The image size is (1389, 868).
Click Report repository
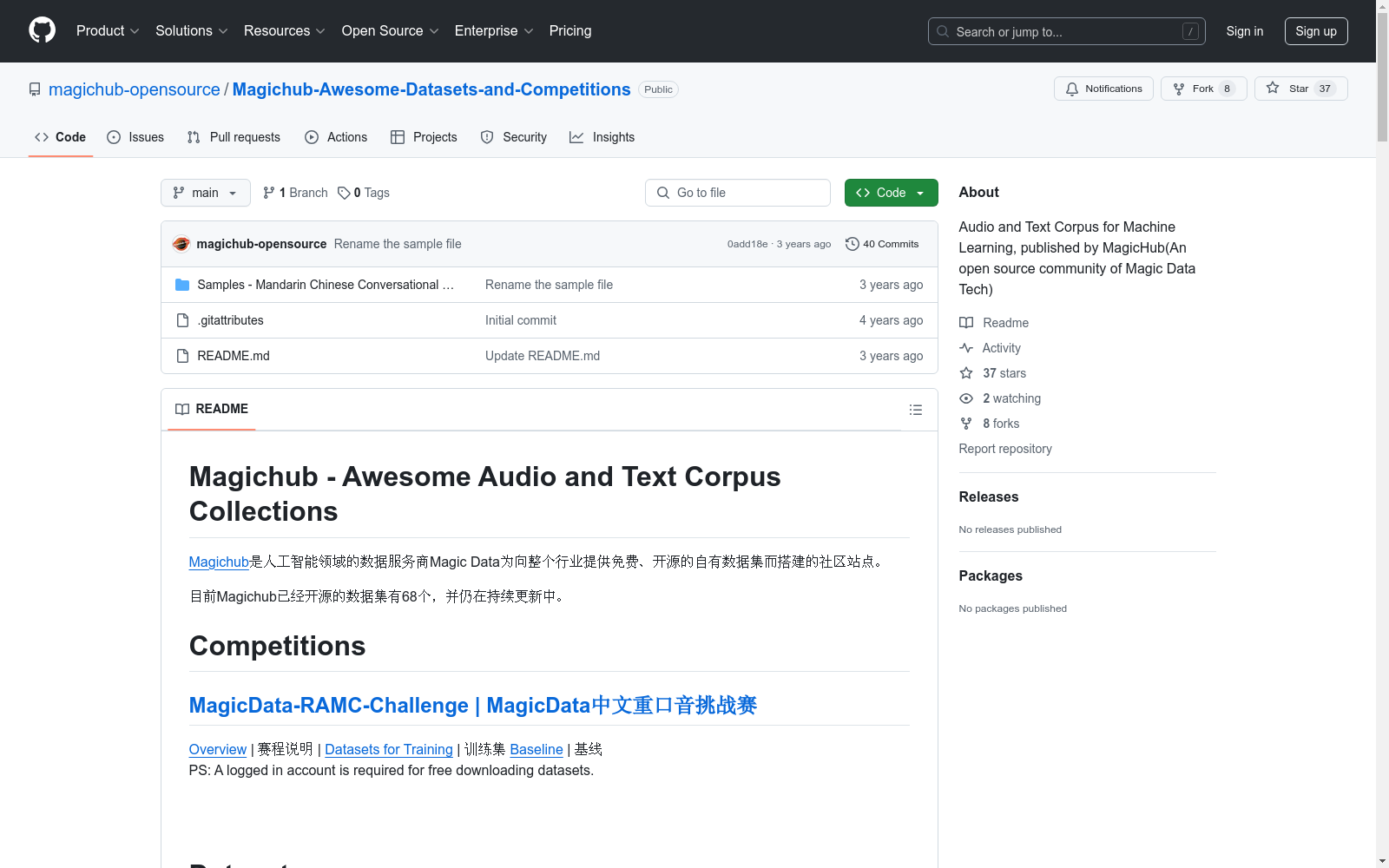[1005, 449]
